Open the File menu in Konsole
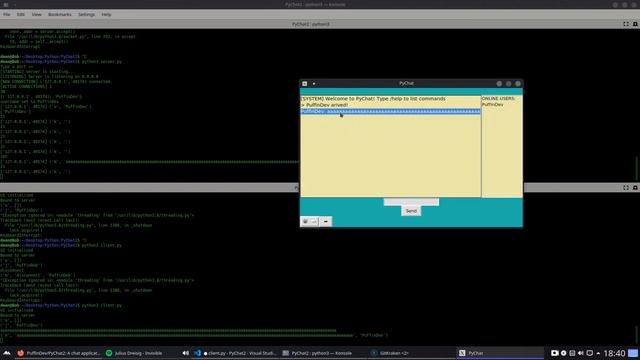This screenshot has width=640, height=360. pyautogui.click(x=7, y=14)
